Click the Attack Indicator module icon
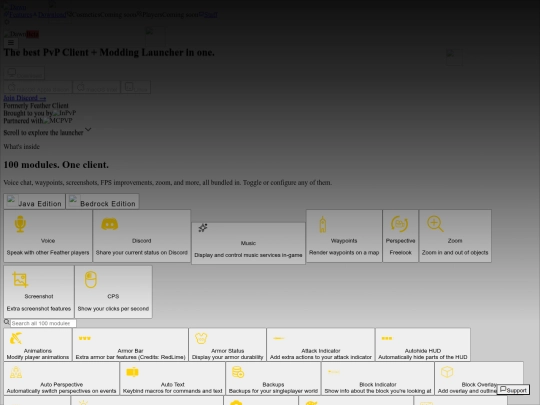Screen dimensions: 540x405 [279, 338]
